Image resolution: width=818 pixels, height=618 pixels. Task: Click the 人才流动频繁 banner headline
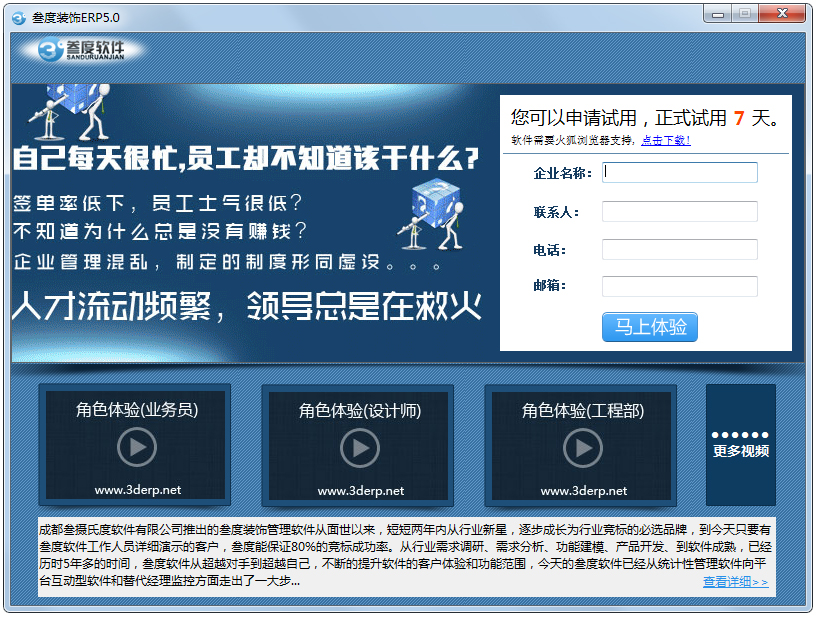pos(246,305)
